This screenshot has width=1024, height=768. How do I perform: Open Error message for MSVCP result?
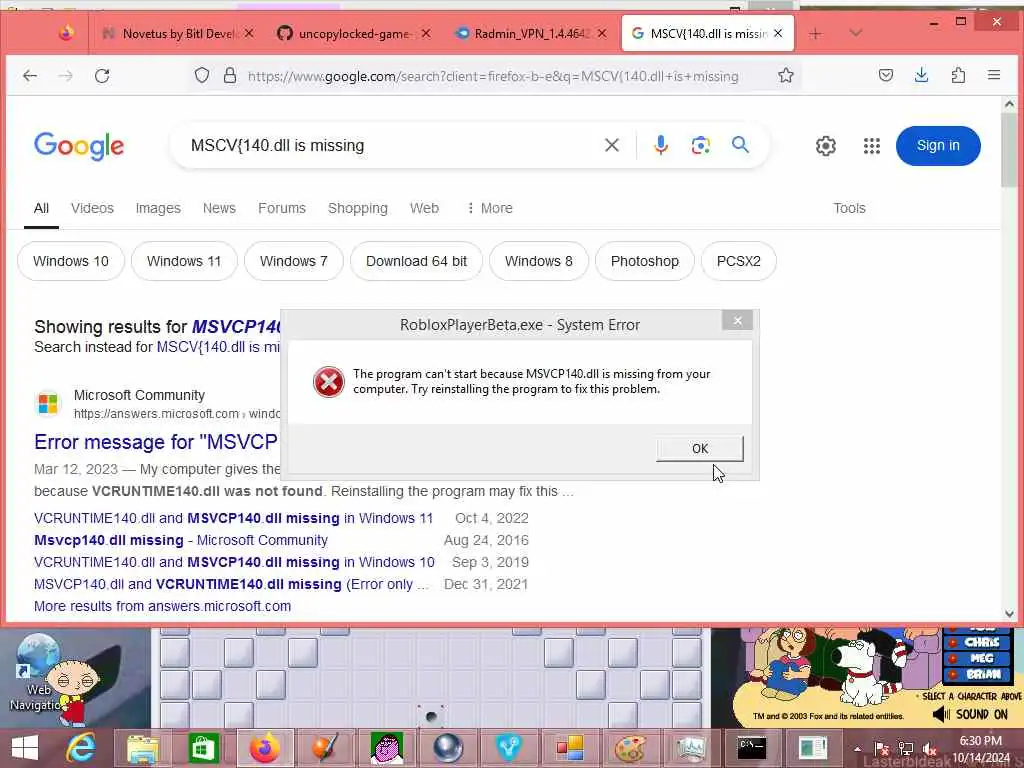(156, 442)
